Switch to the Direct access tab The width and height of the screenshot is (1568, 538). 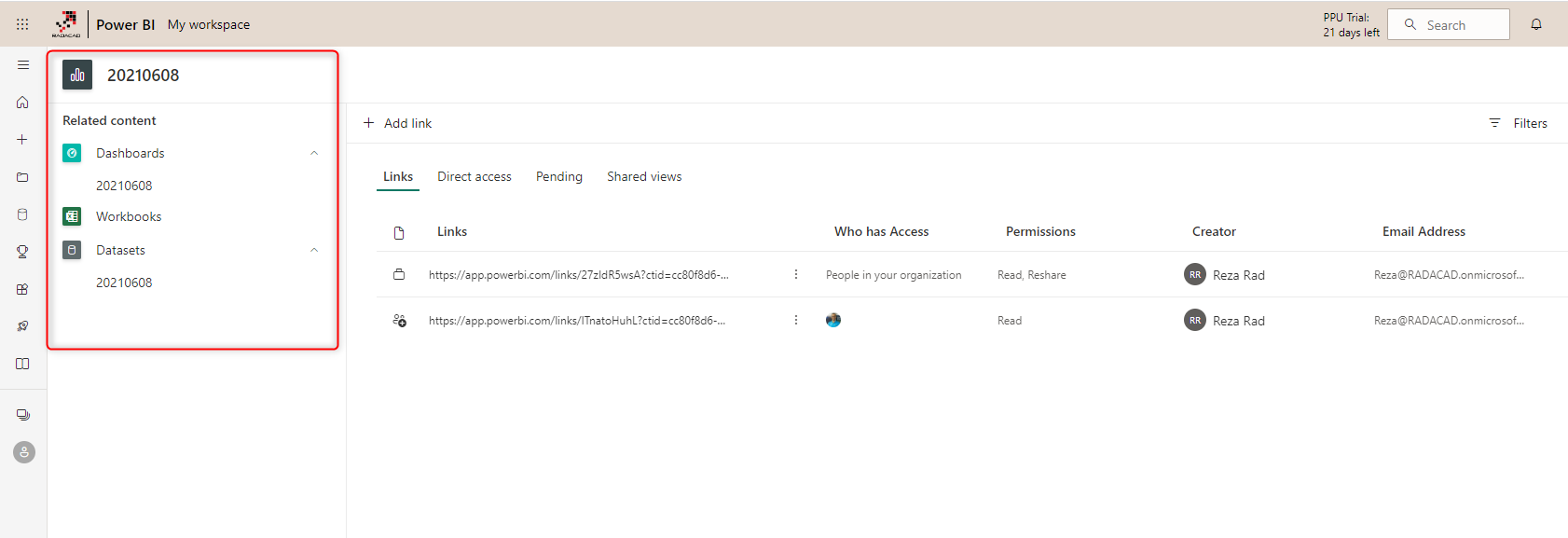coord(474,176)
